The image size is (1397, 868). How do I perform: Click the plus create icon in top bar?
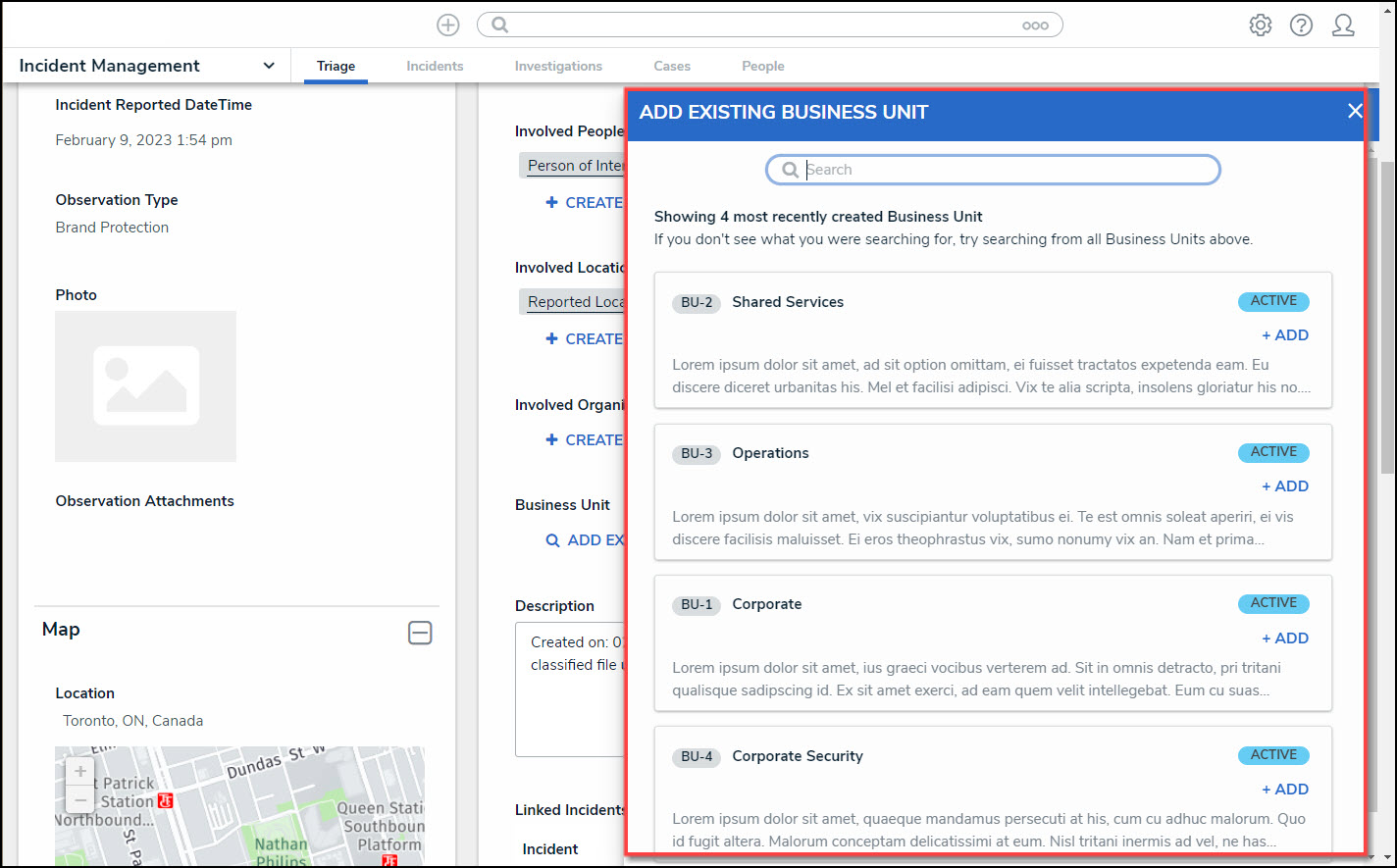448,26
